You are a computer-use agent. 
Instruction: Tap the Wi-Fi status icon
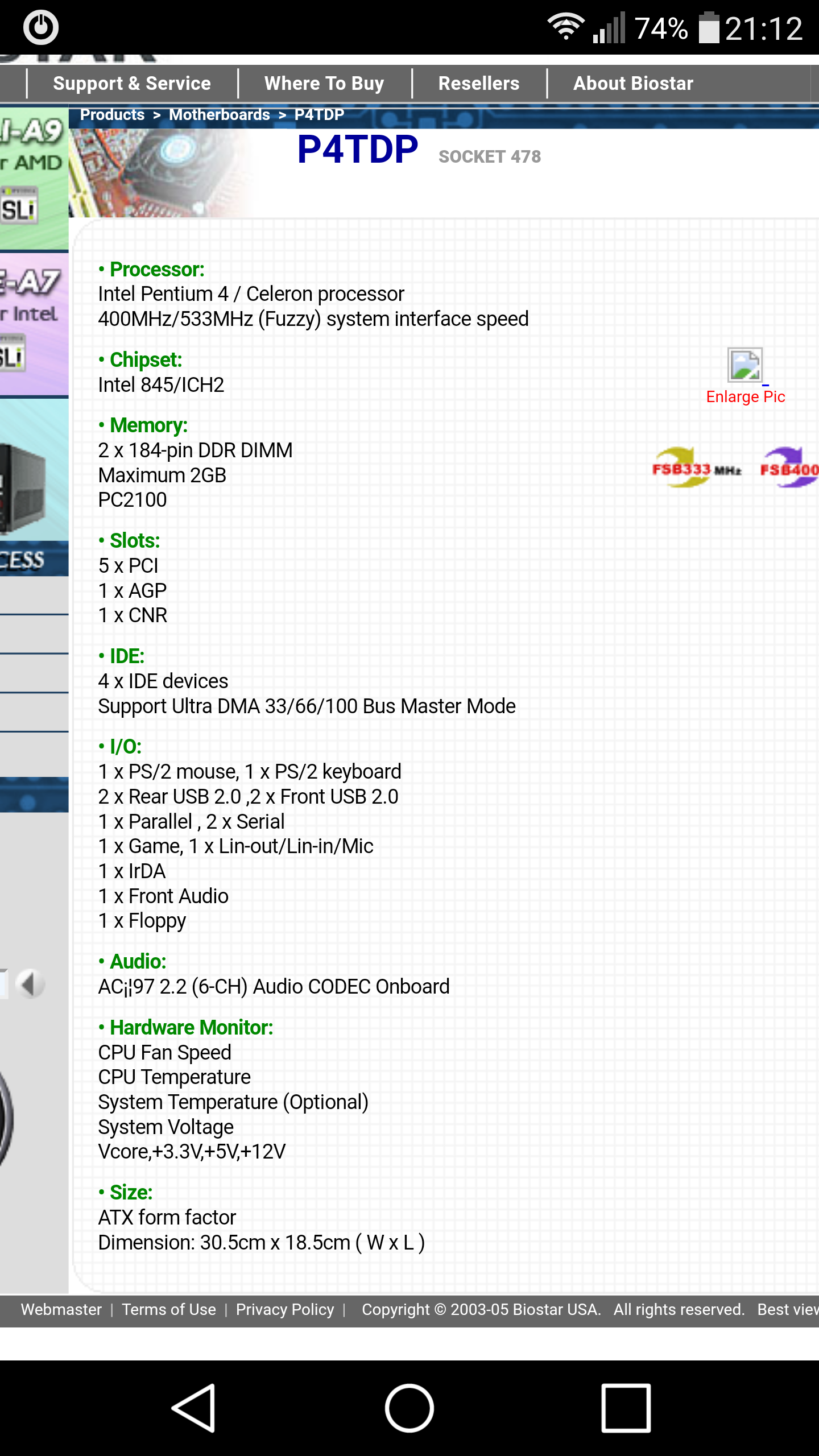pyautogui.click(x=565, y=26)
